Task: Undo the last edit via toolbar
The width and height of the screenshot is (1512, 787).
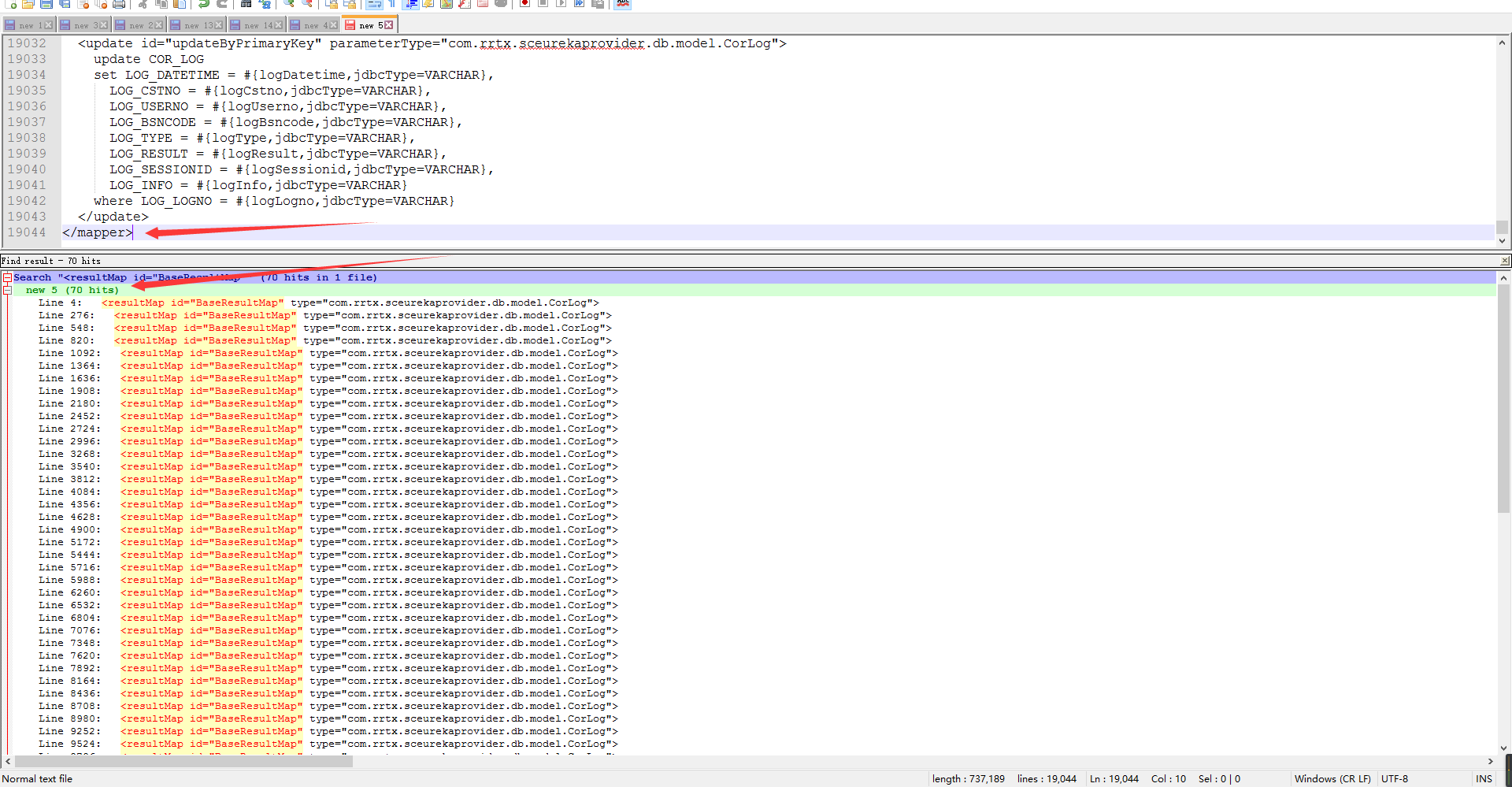Action: (203, 4)
